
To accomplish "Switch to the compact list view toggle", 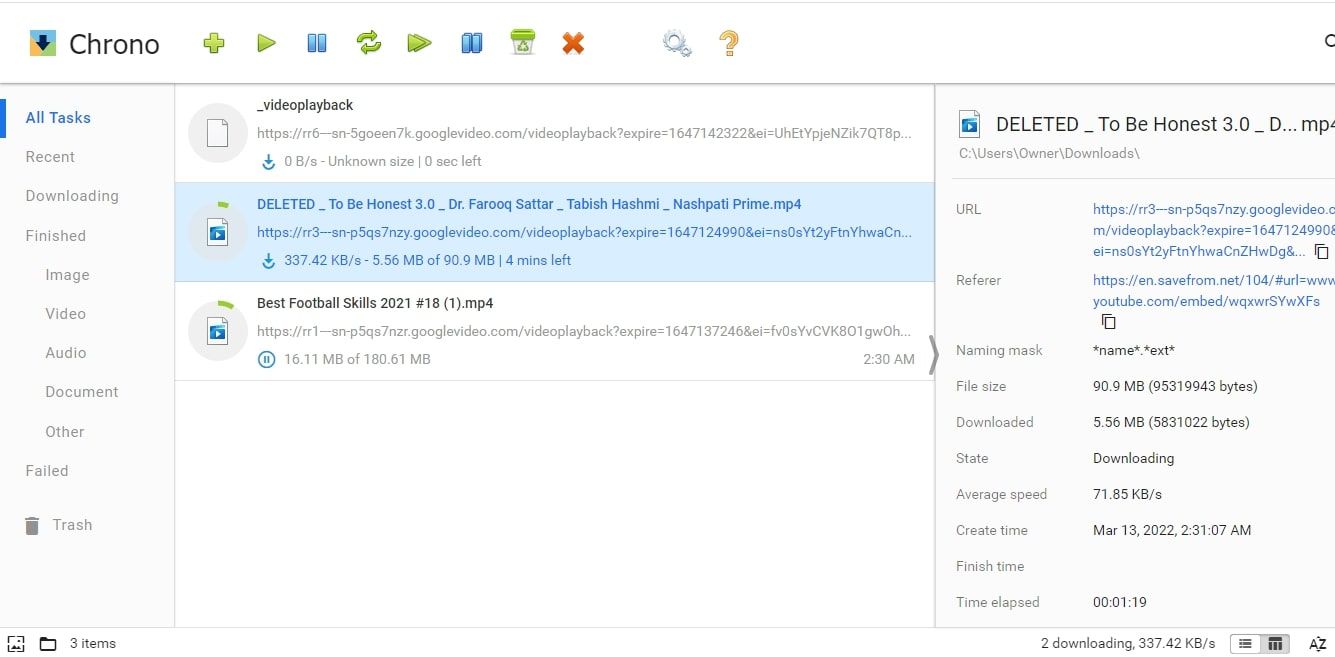I will [1245, 644].
